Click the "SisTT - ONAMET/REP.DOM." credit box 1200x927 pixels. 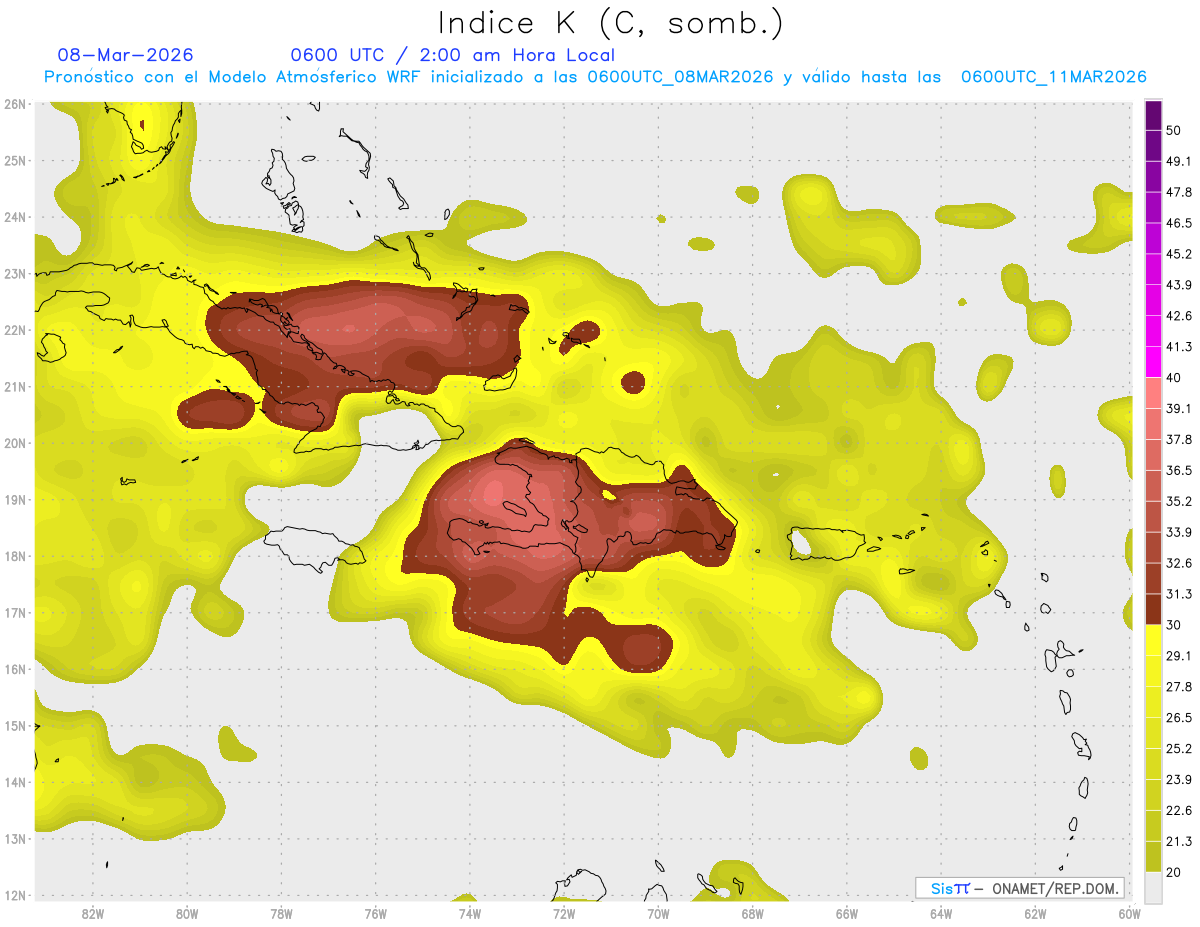click(1019, 888)
